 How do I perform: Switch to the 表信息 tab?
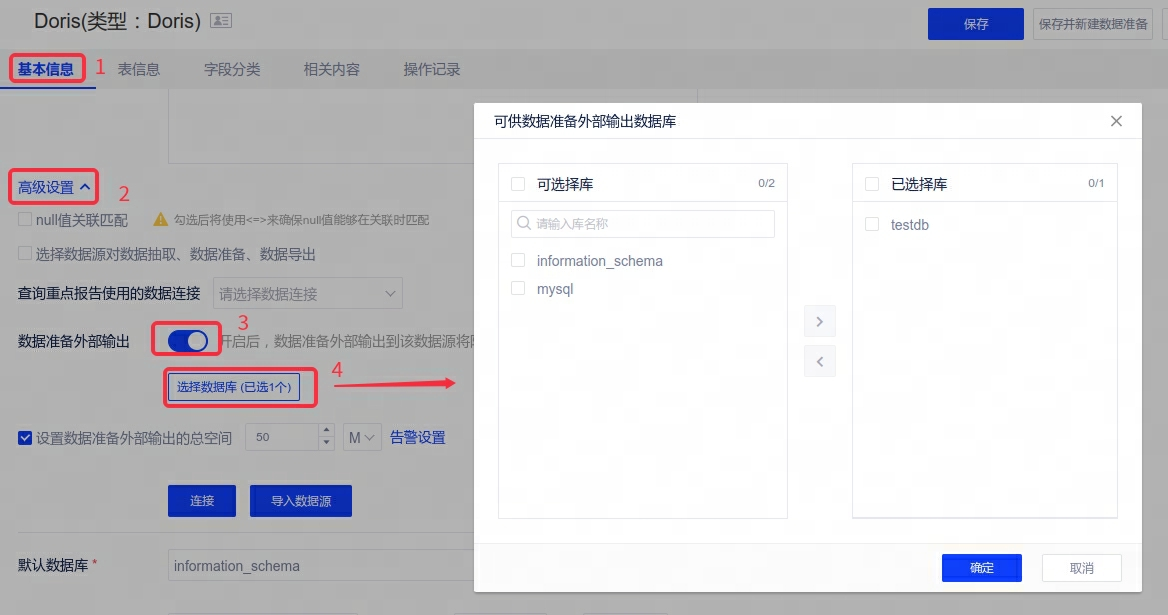[x=139, y=69]
